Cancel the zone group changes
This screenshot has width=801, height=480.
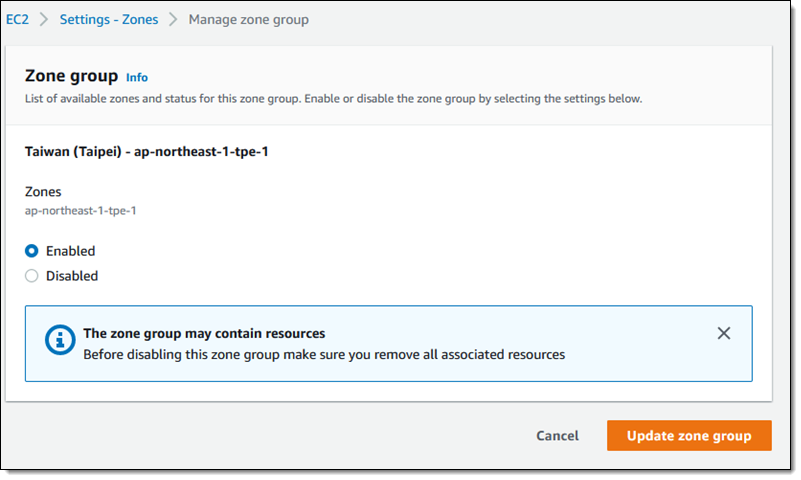[x=557, y=436]
